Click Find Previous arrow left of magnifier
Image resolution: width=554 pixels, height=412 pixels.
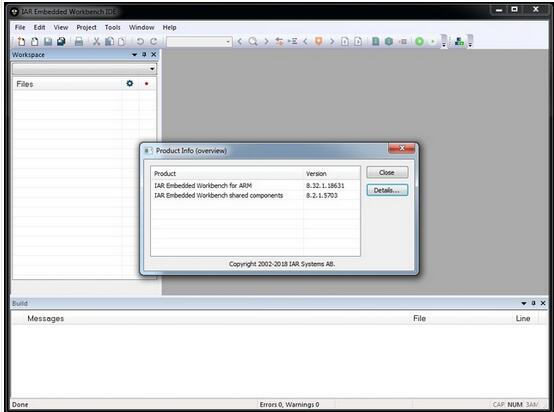click(240, 42)
